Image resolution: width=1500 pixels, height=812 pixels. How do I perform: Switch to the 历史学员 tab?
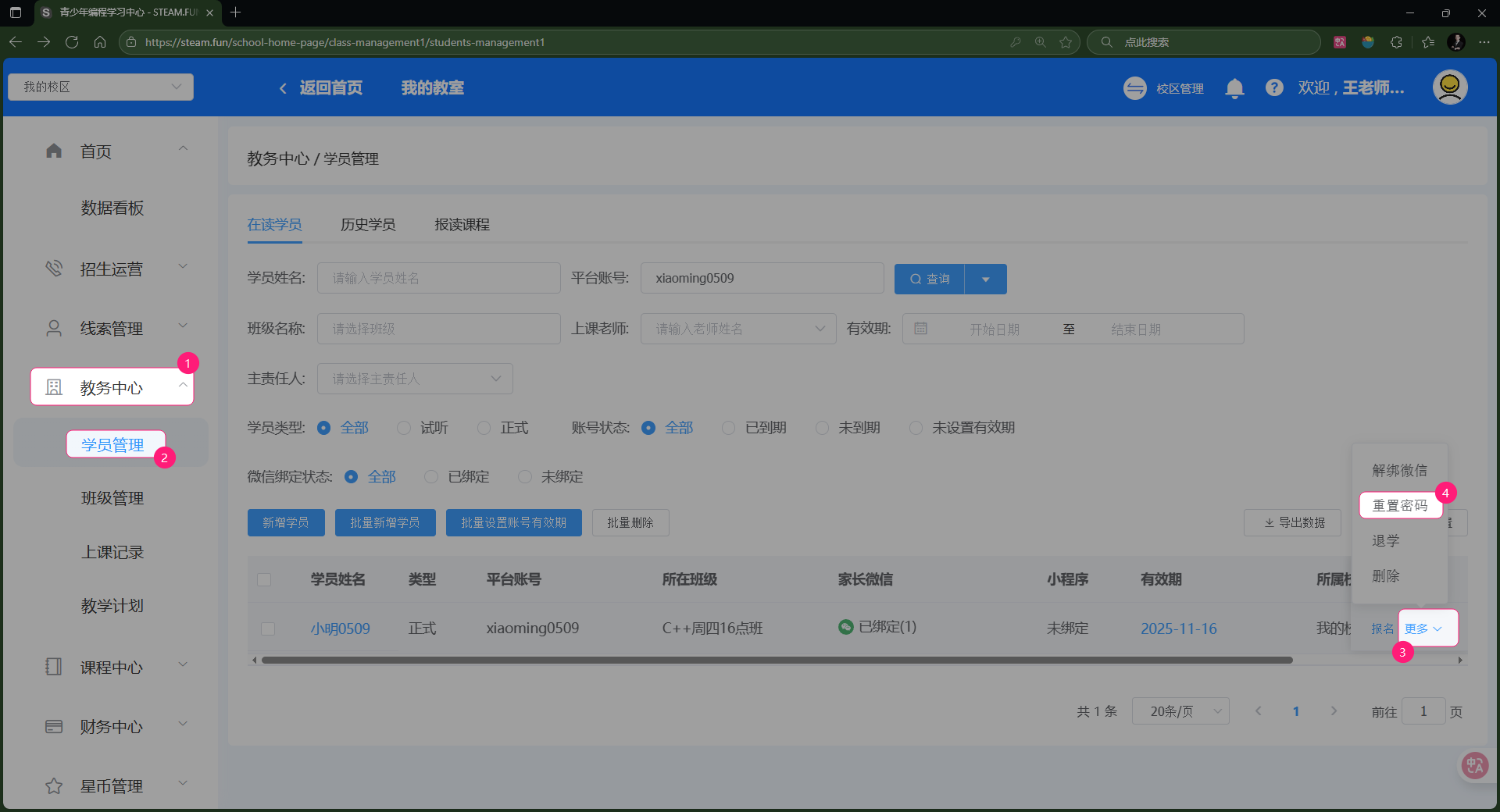368,225
